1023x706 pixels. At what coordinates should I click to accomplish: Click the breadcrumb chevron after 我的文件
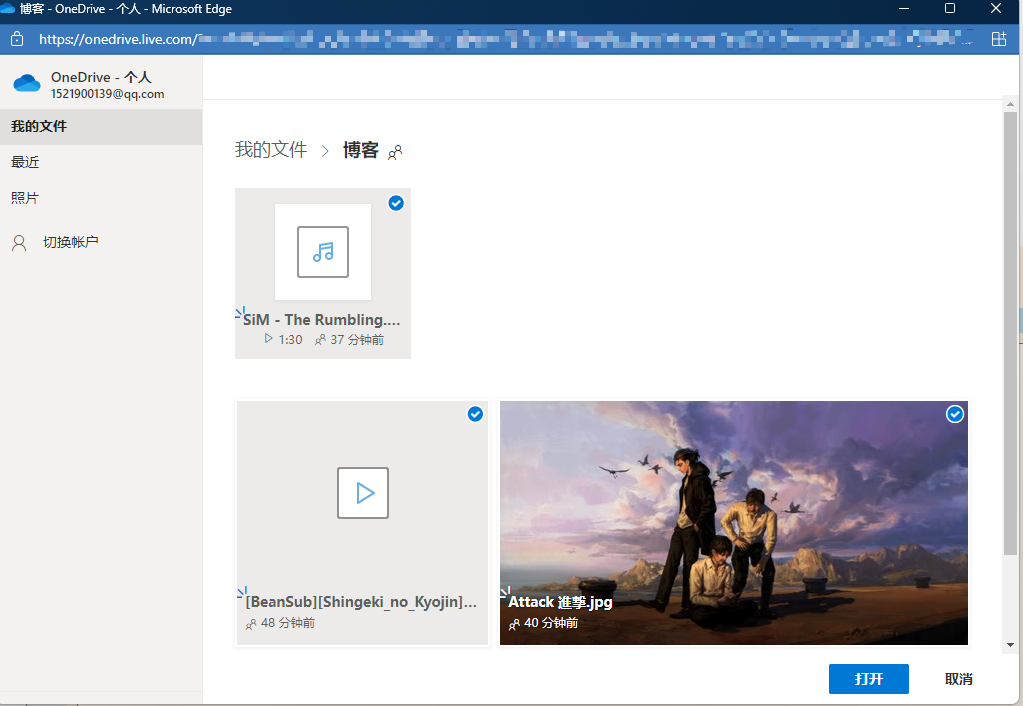point(325,151)
